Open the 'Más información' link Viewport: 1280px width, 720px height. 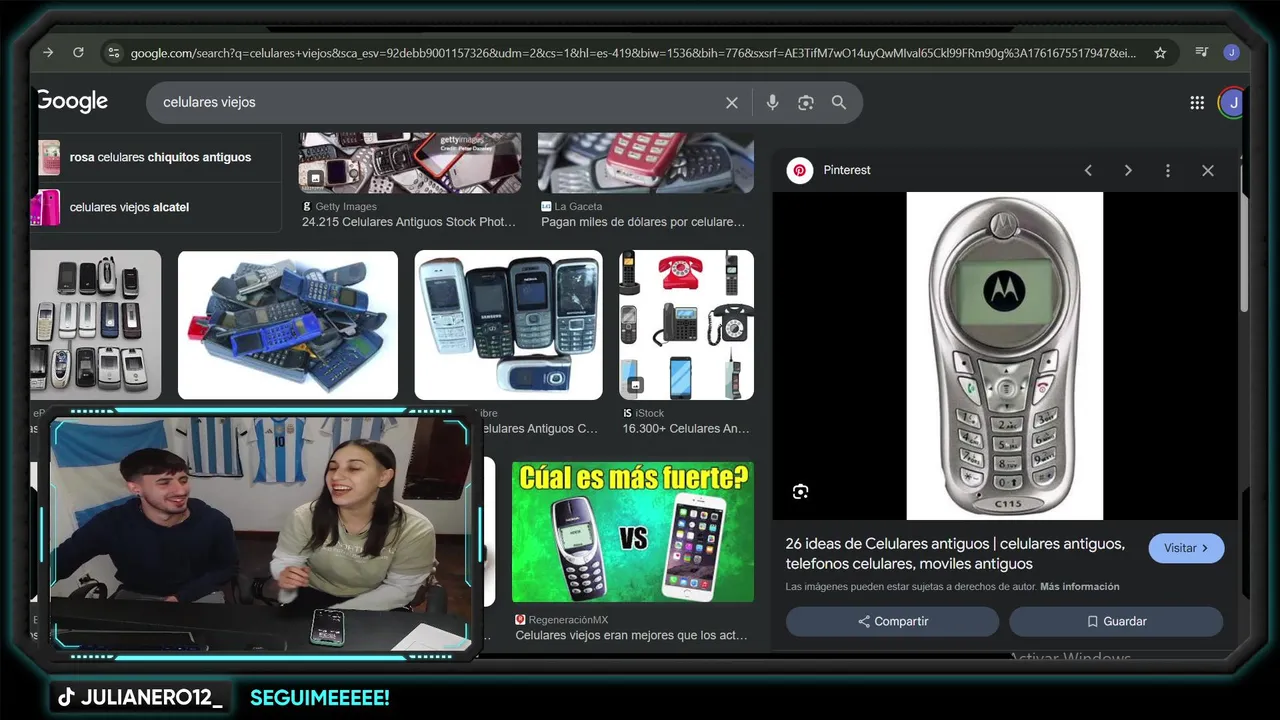(x=1080, y=587)
